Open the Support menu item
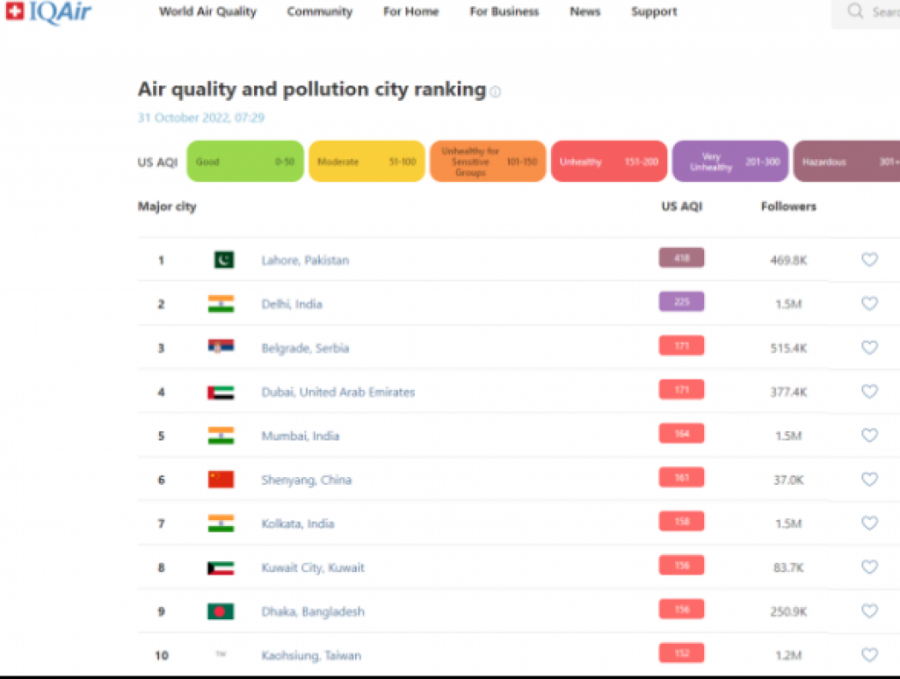The height and width of the screenshot is (679, 900). [653, 12]
